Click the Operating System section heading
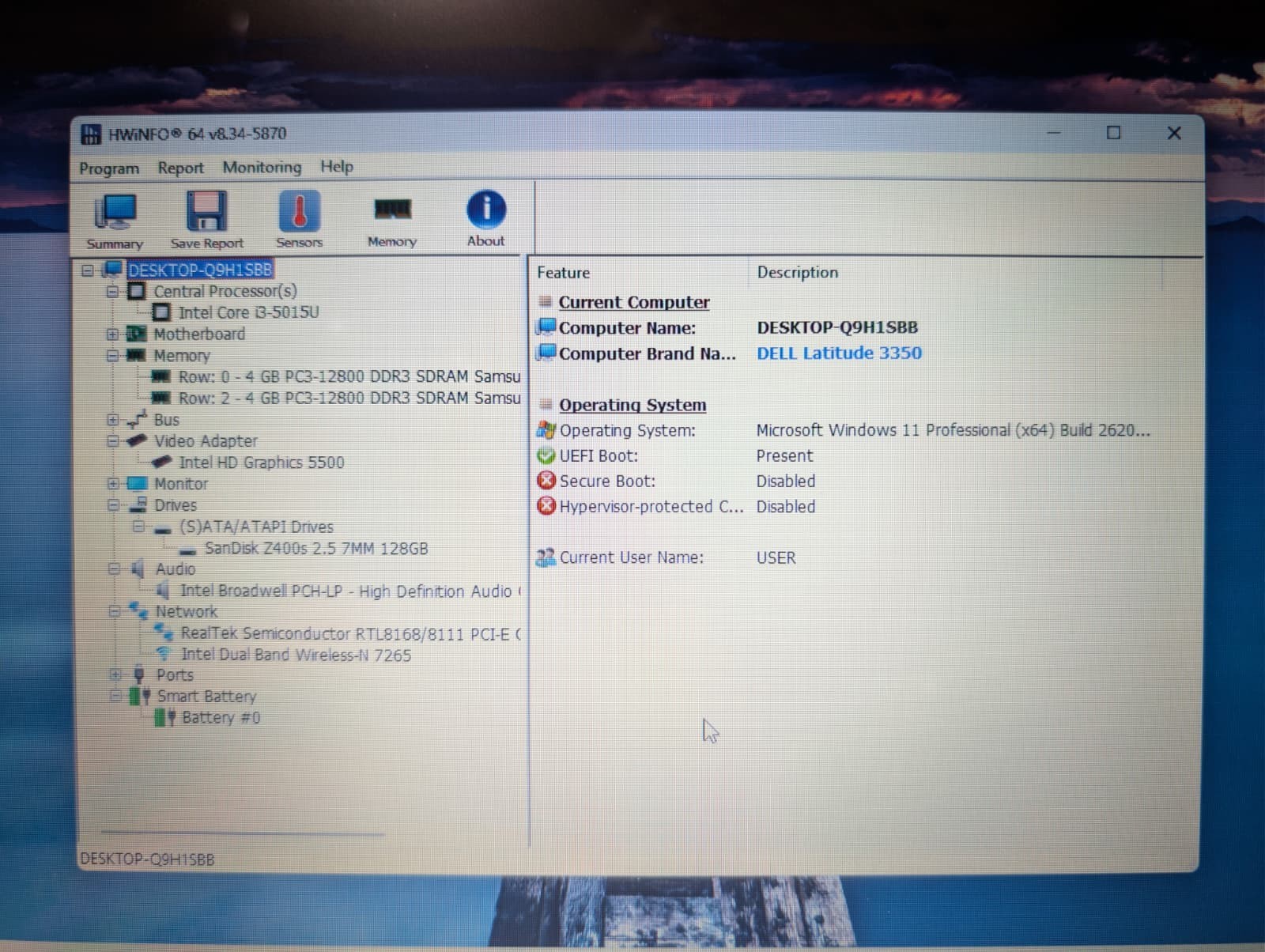The height and width of the screenshot is (952, 1265). (632, 405)
